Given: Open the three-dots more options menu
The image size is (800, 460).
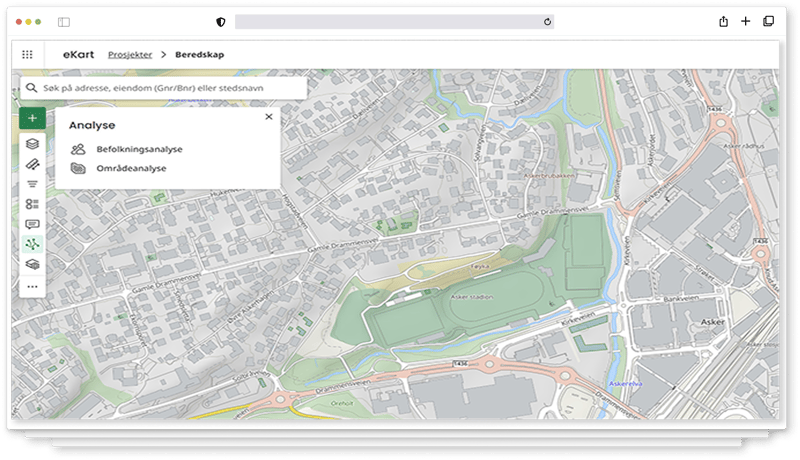Looking at the screenshot, I should coord(32,287).
